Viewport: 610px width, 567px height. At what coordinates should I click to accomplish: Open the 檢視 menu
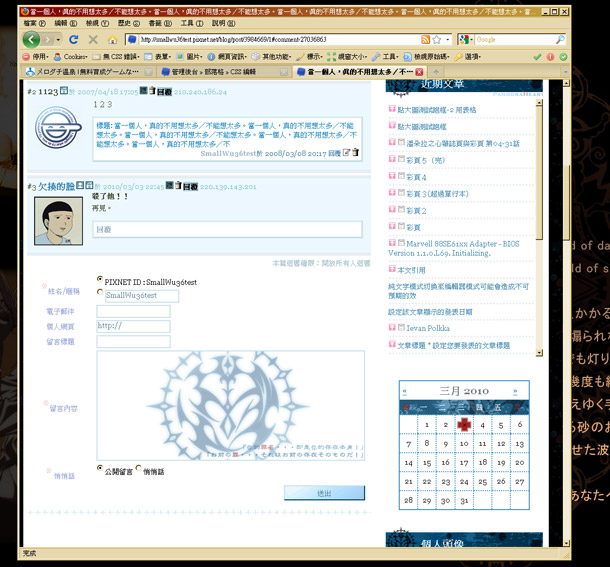click(x=97, y=23)
